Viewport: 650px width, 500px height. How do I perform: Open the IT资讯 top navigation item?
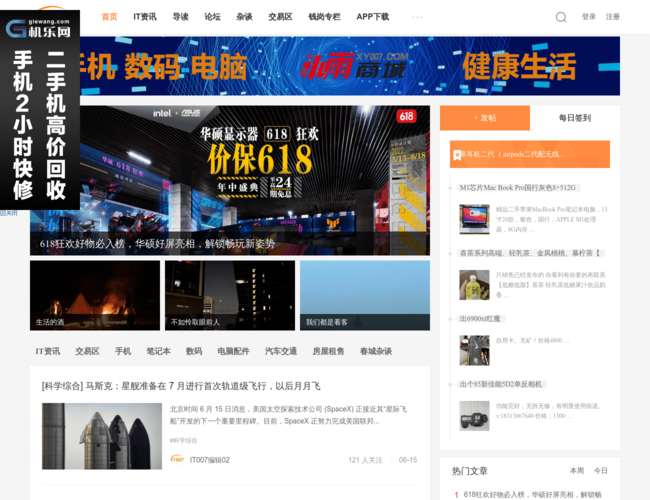tap(145, 17)
